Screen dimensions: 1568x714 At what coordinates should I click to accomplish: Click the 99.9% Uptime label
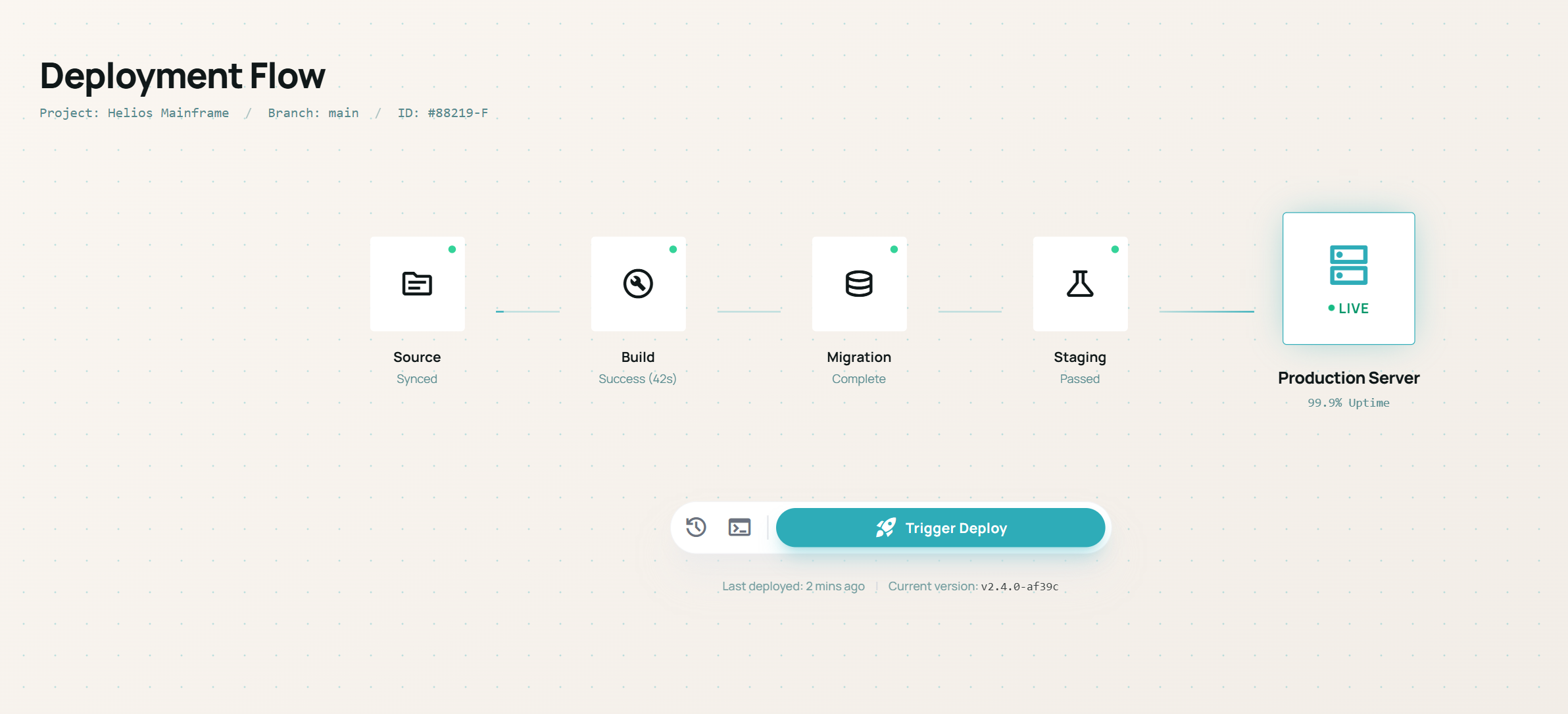pos(1348,402)
